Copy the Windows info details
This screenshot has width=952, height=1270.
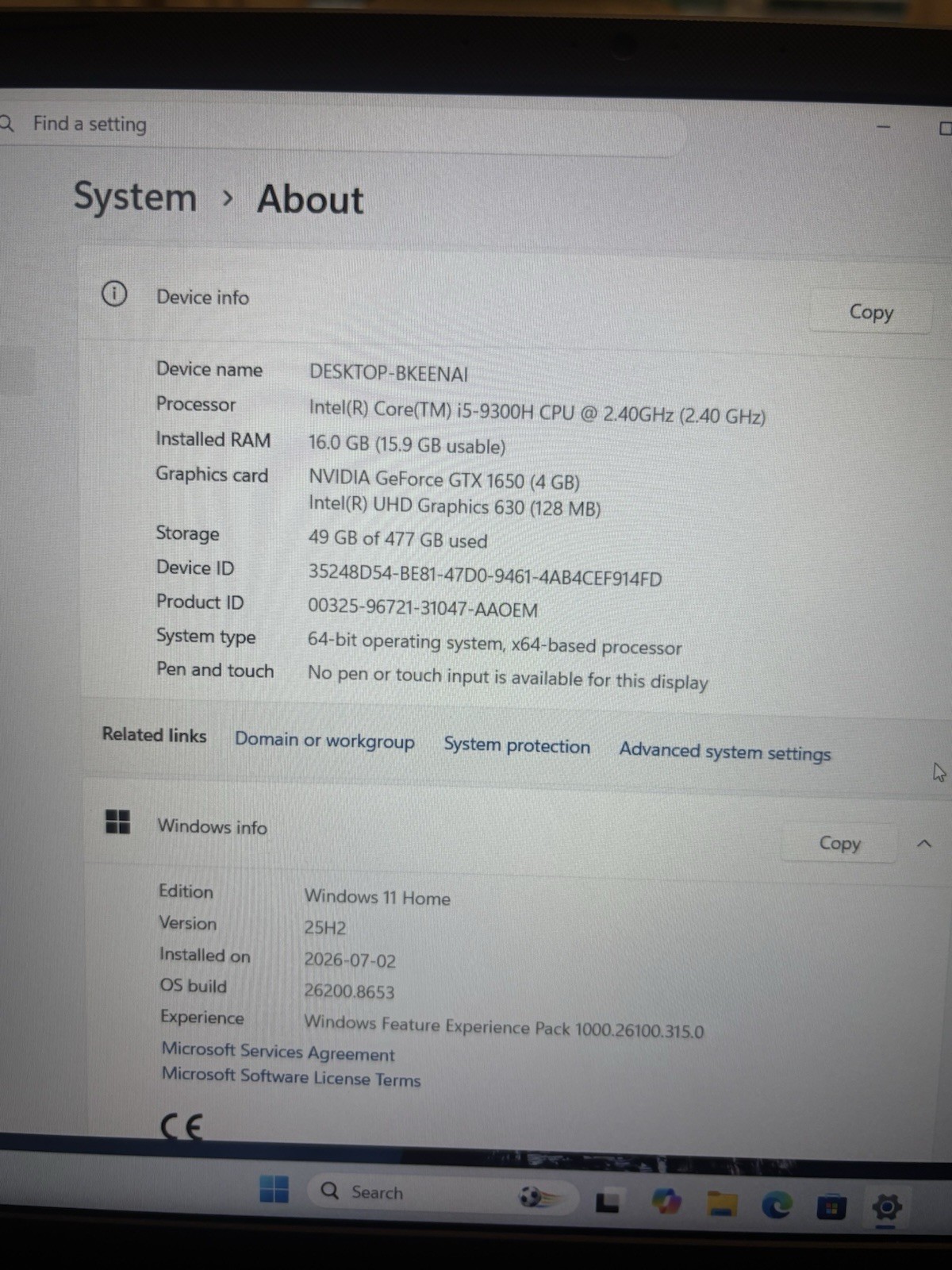click(839, 843)
